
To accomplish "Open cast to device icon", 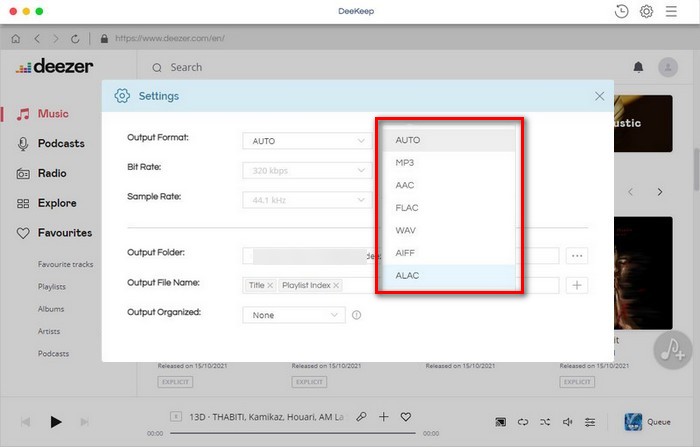I will (500, 422).
